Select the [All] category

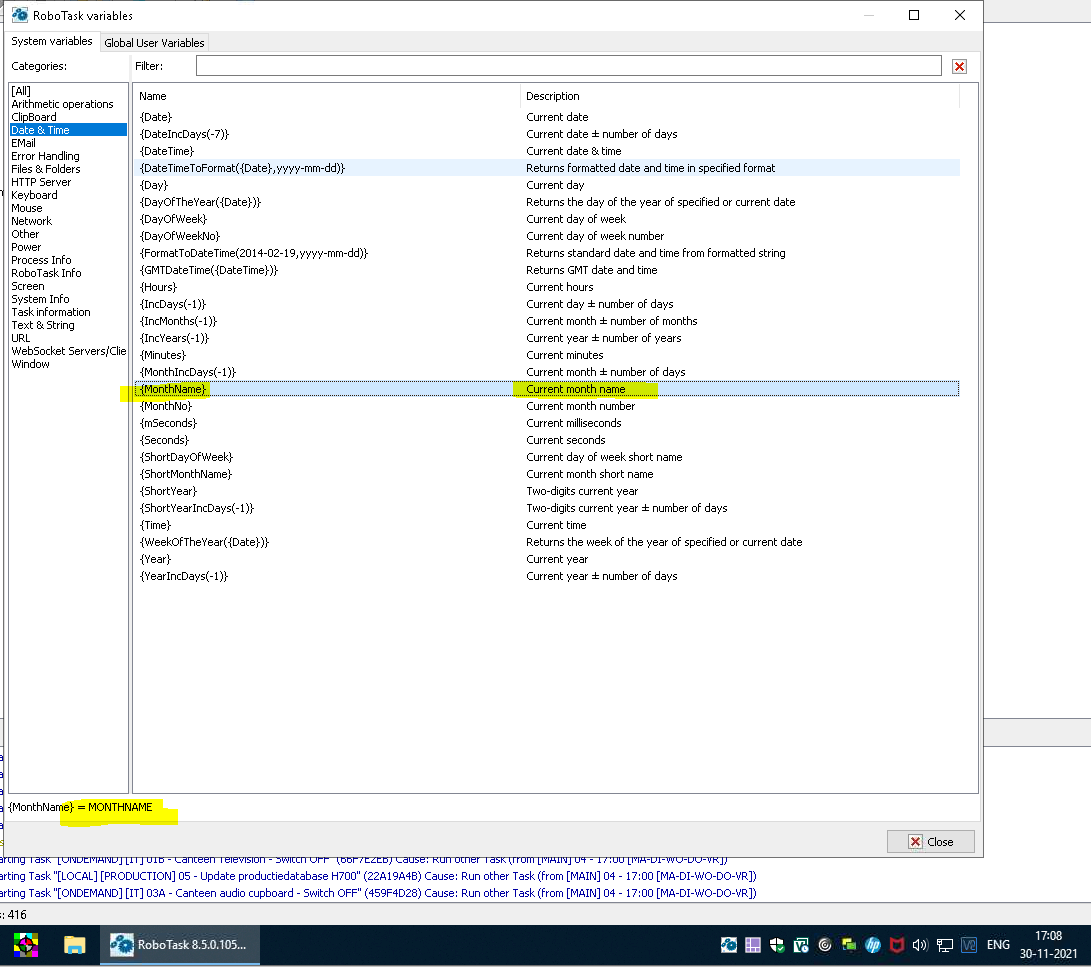pyautogui.click(x=21, y=91)
